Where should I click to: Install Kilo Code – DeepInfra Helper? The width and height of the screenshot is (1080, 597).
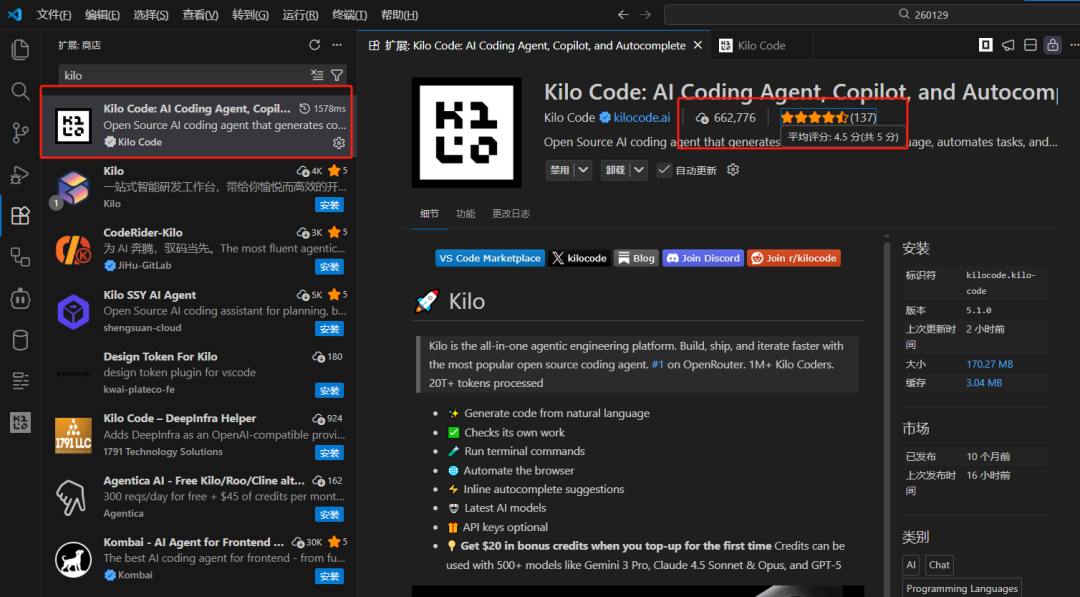point(329,452)
